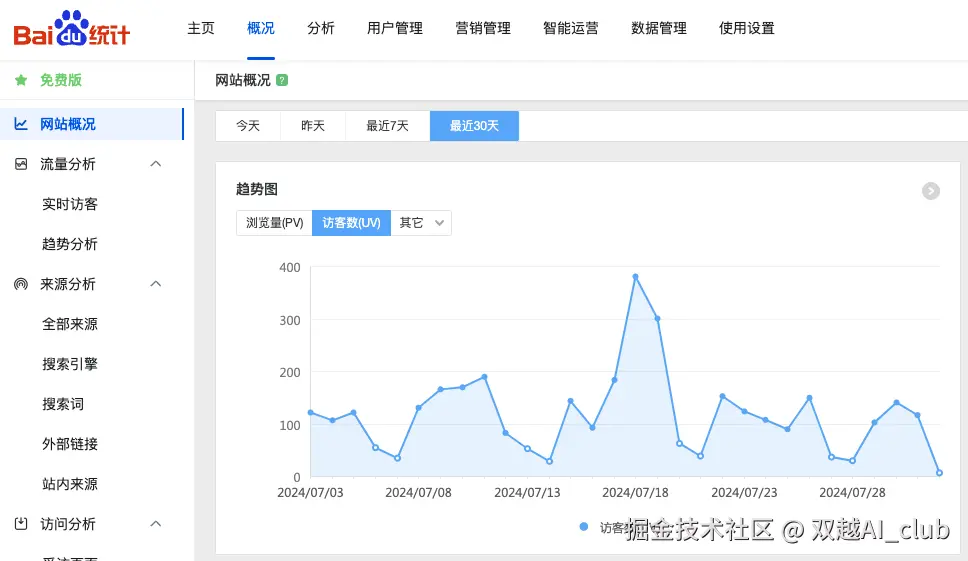The width and height of the screenshot is (968, 561).
Task: Open 营销管理 in top navigation
Action: (483, 28)
